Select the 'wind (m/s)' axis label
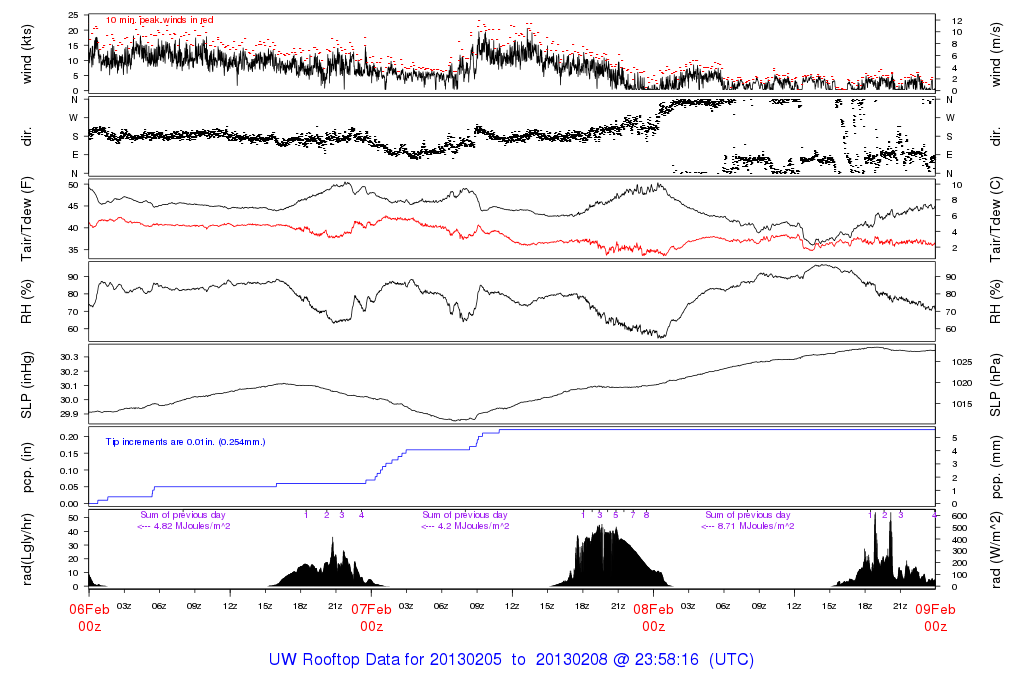This screenshot has height=700, width=1024. 995,54
